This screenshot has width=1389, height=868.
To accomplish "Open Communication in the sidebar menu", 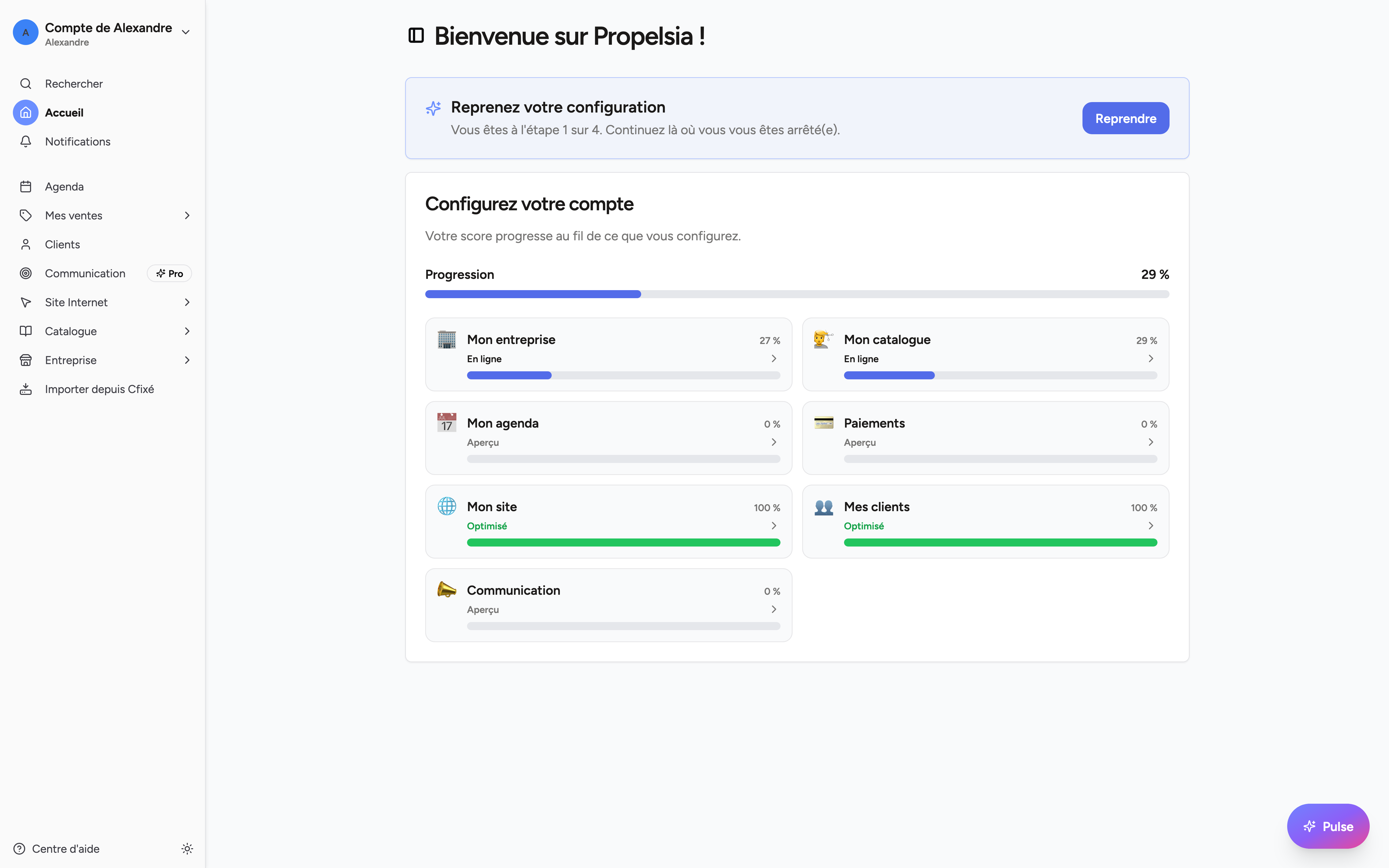I will point(85,273).
